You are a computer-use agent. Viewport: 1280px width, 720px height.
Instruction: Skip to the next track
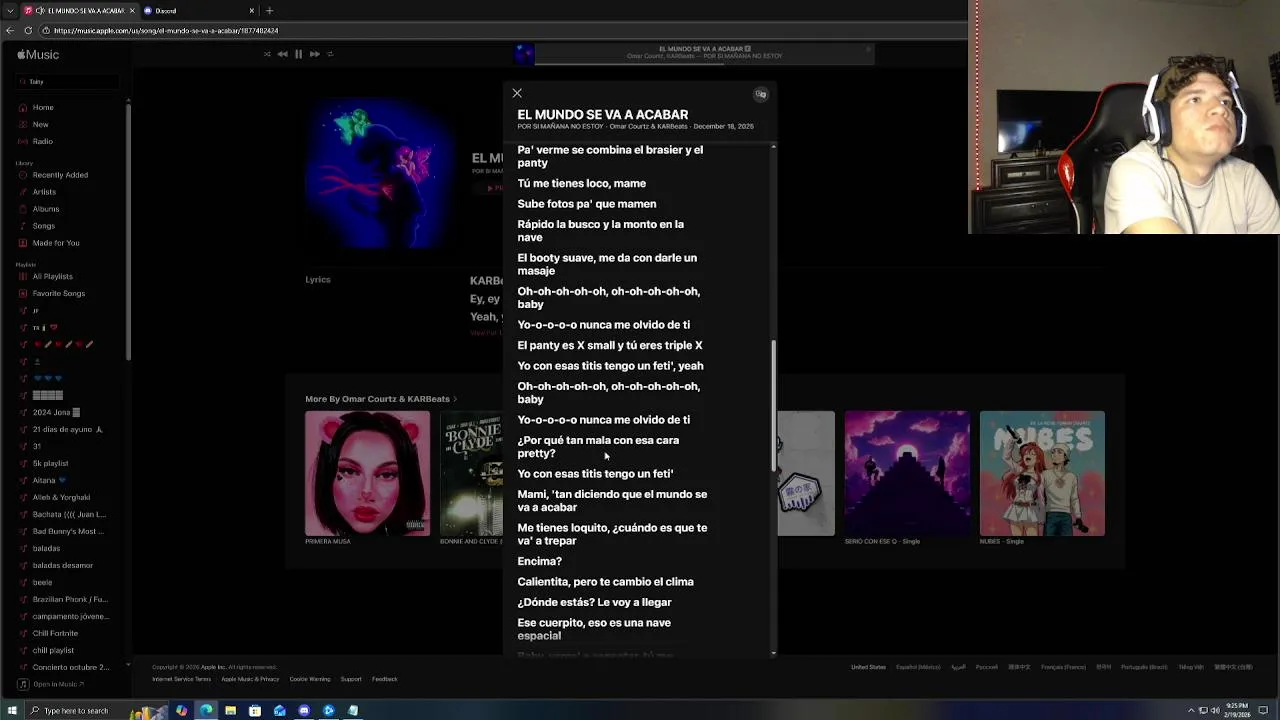(314, 54)
